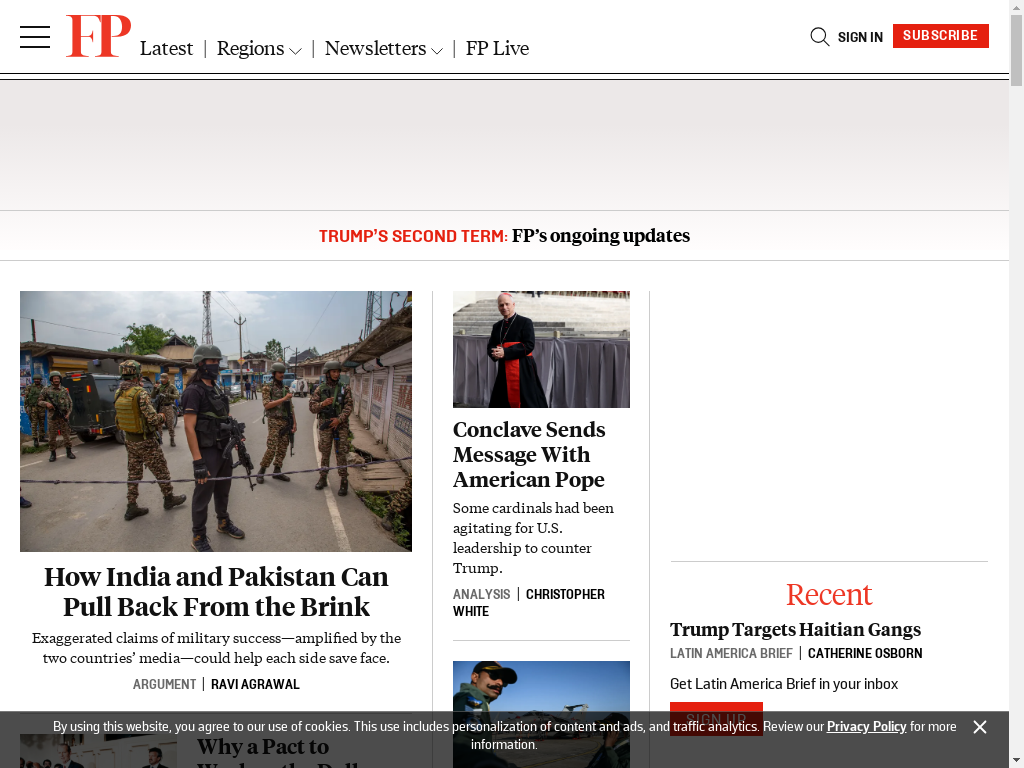This screenshot has width=1024, height=768.
Task: Expand the Newsletters dropdown chevron
Action: coord(437,50)
